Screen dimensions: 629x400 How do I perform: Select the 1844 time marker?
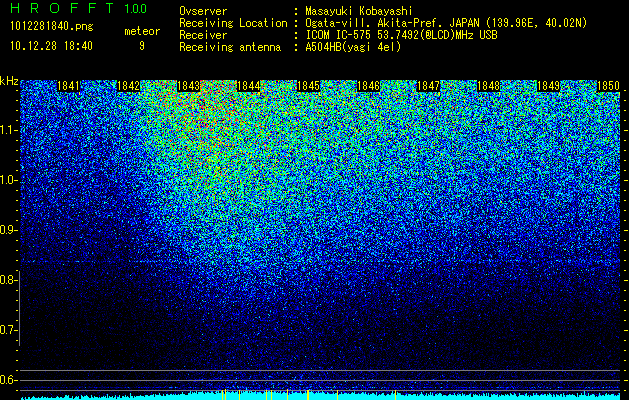pos(249,86)
